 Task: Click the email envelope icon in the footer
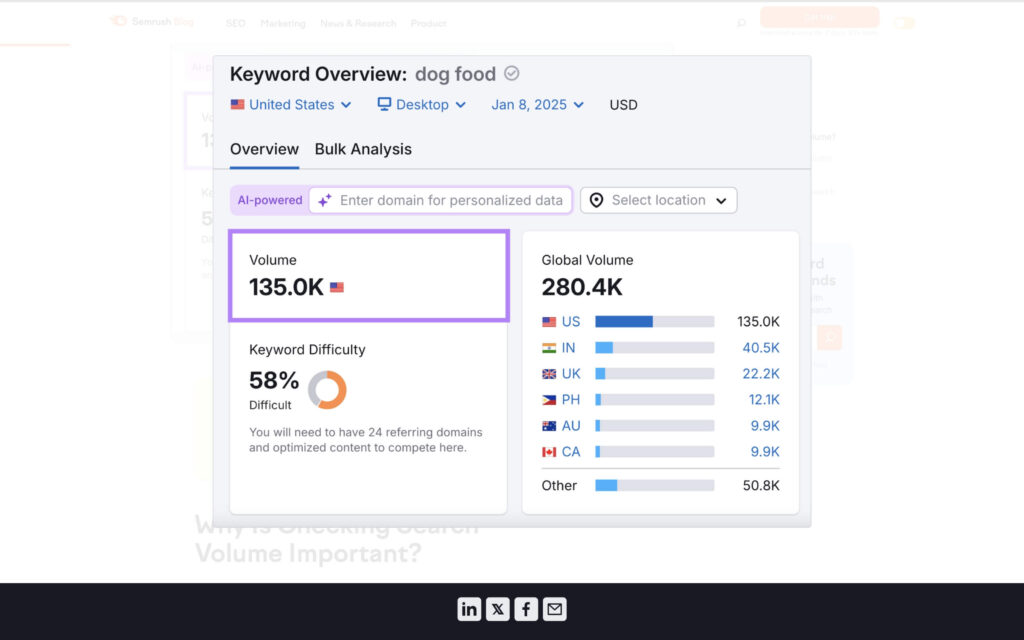pyautogui.click(x=553, y=608)
